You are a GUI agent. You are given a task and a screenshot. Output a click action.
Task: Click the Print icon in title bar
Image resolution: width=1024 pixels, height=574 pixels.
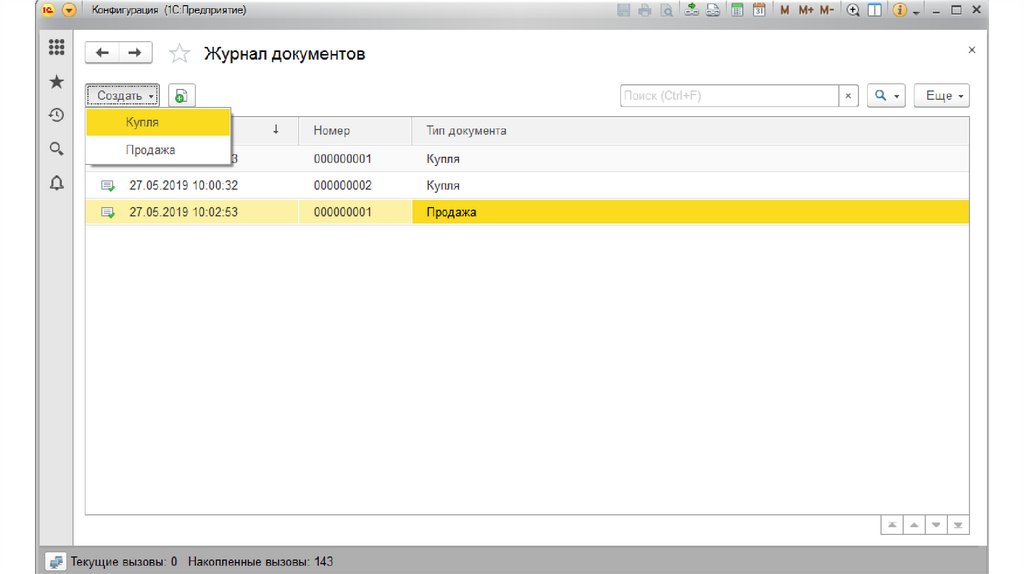(645, 10)
